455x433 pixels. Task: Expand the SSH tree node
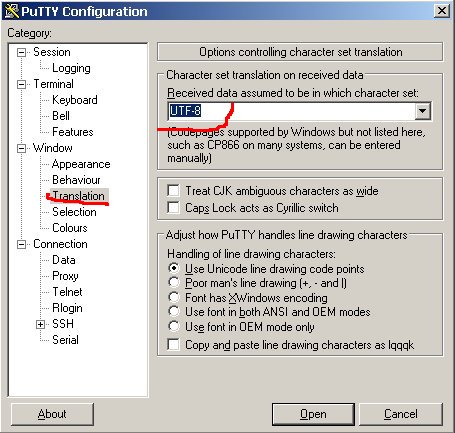click(40, 324)
